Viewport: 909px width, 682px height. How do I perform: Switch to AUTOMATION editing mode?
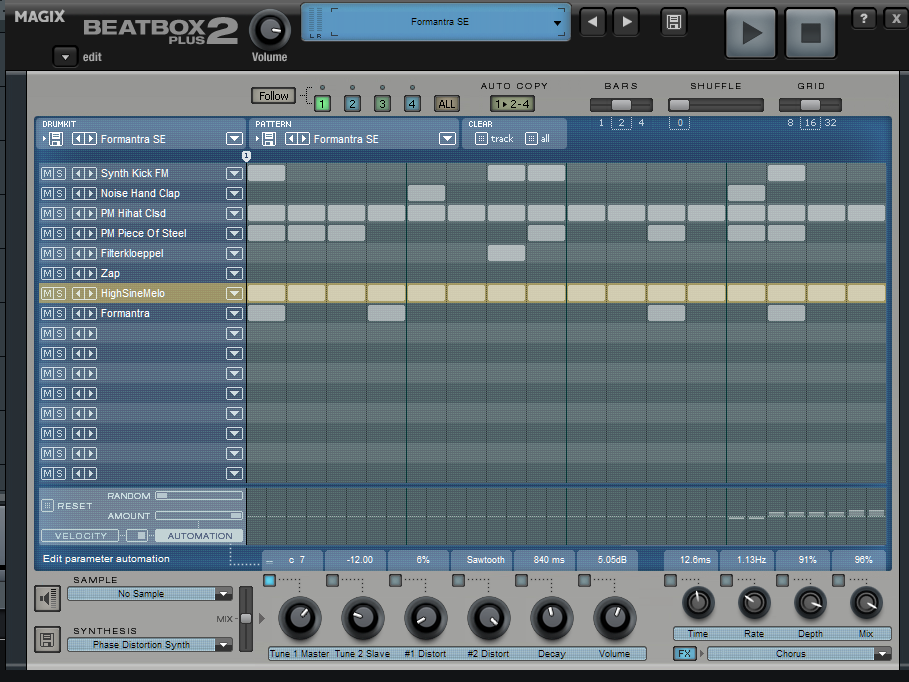[x=199, y=536]
